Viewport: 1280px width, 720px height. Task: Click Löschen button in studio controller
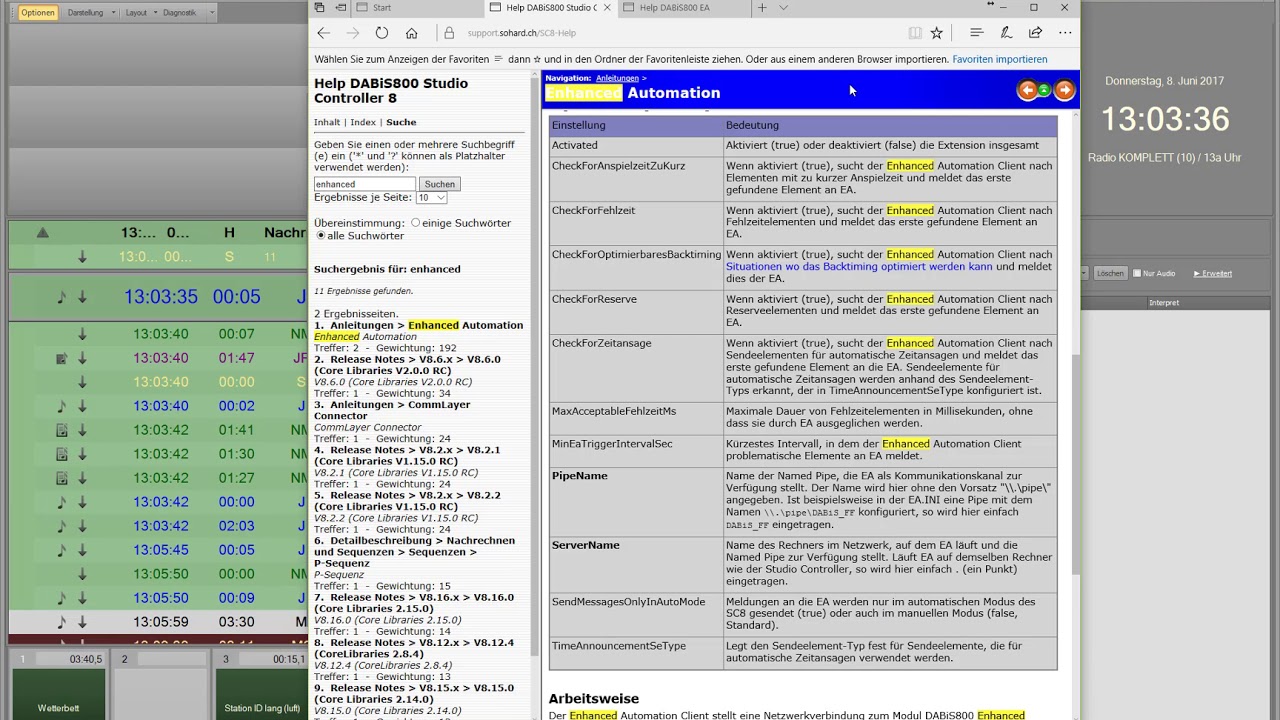[1110, 273]
